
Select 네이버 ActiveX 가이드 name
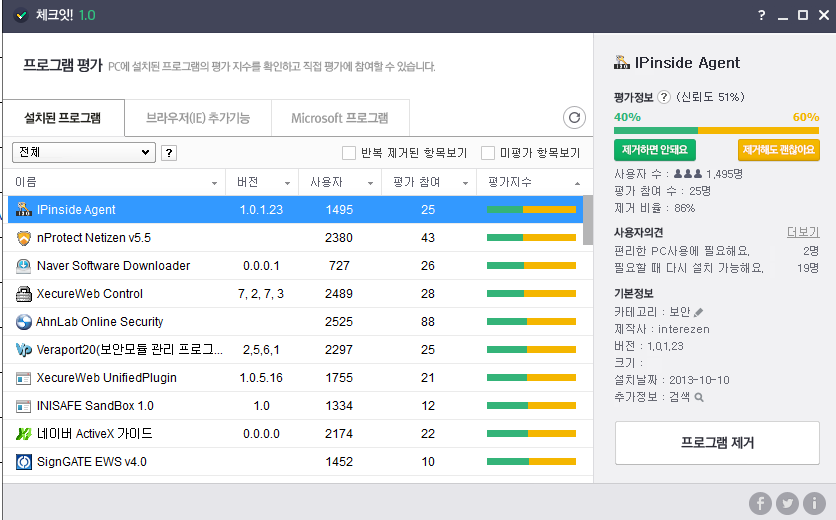[x=94, y=434]
